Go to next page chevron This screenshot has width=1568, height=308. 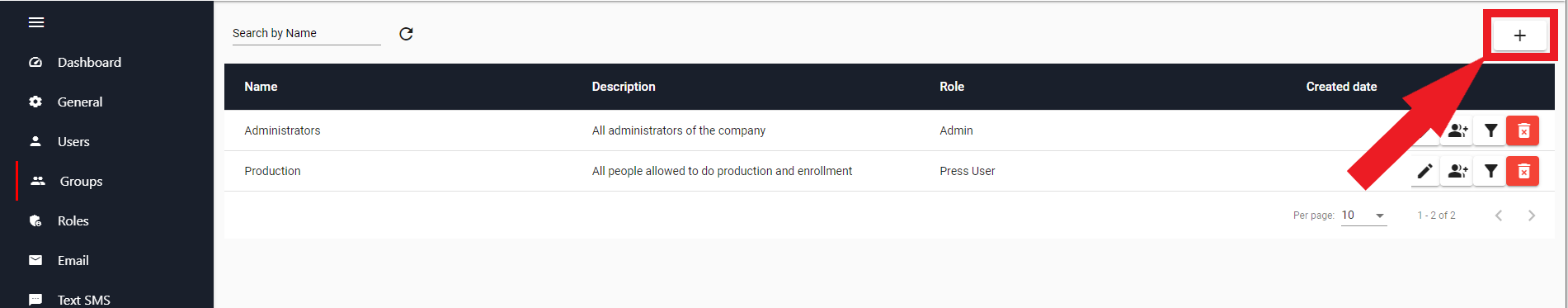coord(1532,216)
